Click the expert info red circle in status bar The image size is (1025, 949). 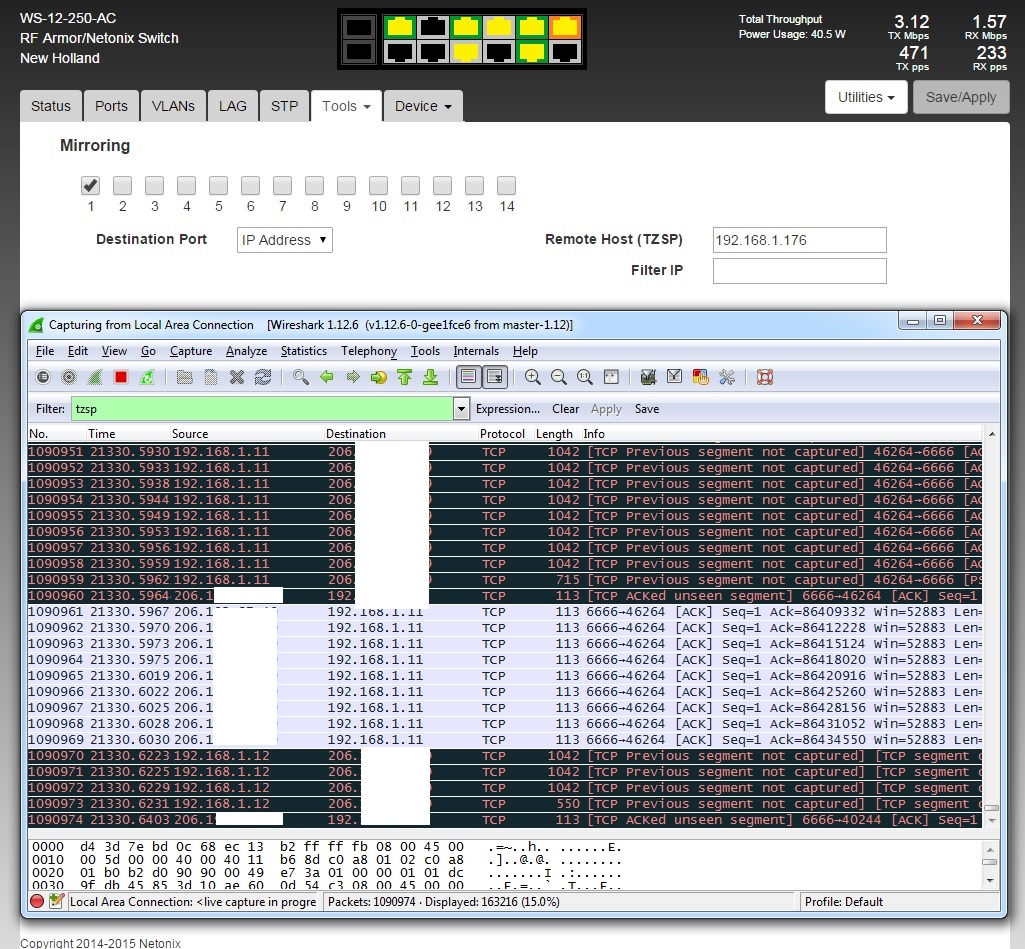pyautogui.click(x=37, y=901)
